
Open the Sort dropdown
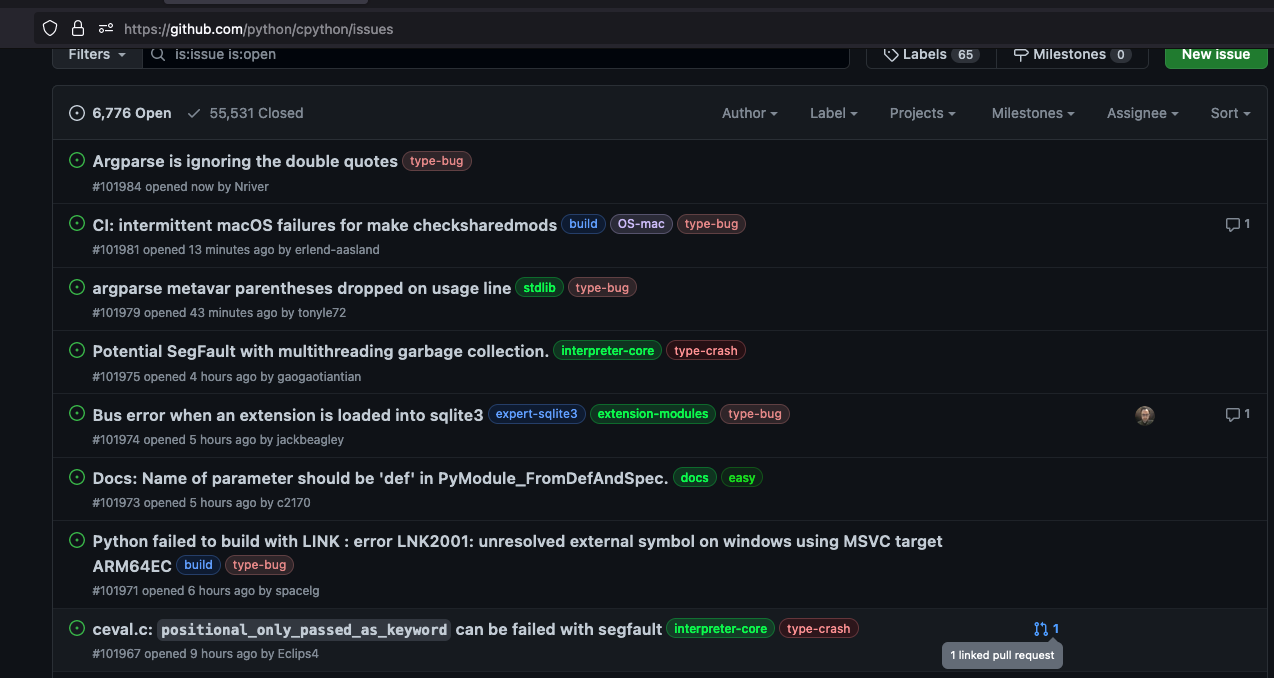pos(1229,113)
